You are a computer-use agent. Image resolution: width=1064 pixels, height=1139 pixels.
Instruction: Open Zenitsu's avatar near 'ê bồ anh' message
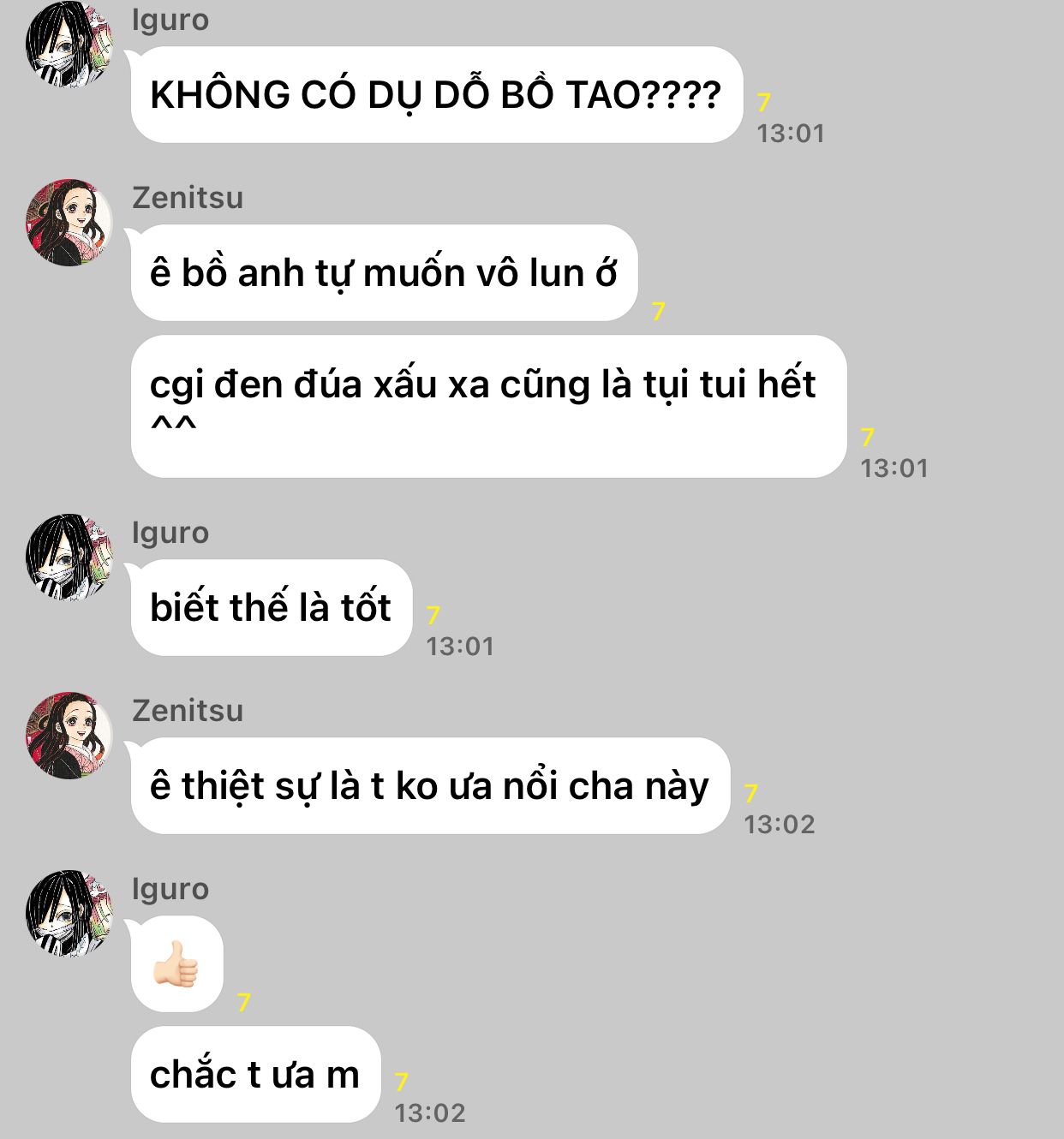point(69,222)
